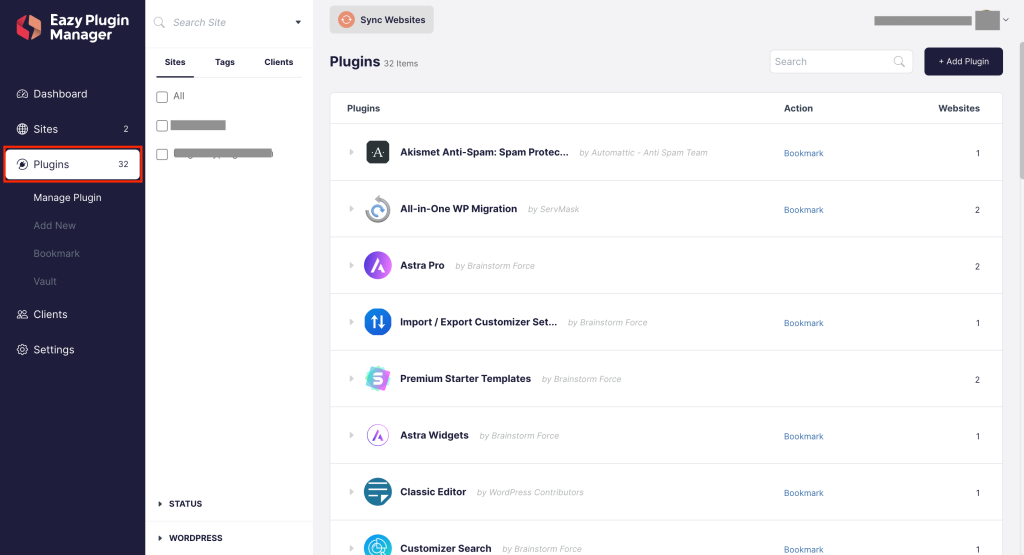
Task: Click the Plugins column header
Action: click(x=363, y=108)
